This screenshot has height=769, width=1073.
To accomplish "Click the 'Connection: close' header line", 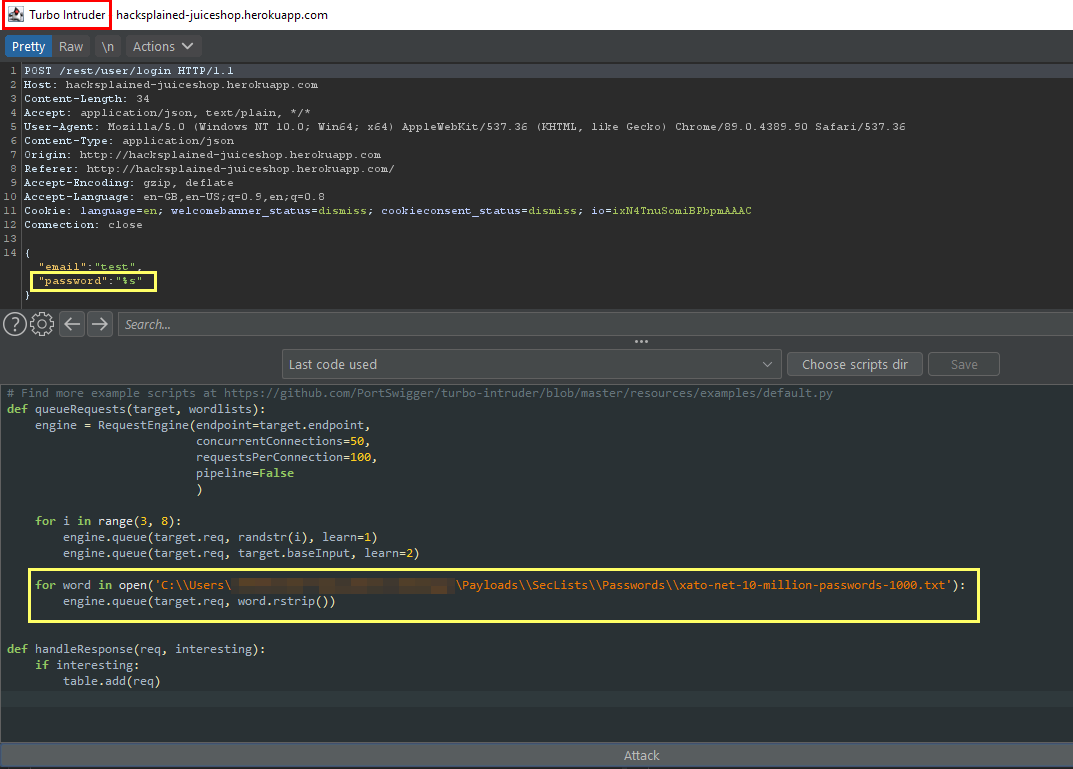I will coord(83,225).
